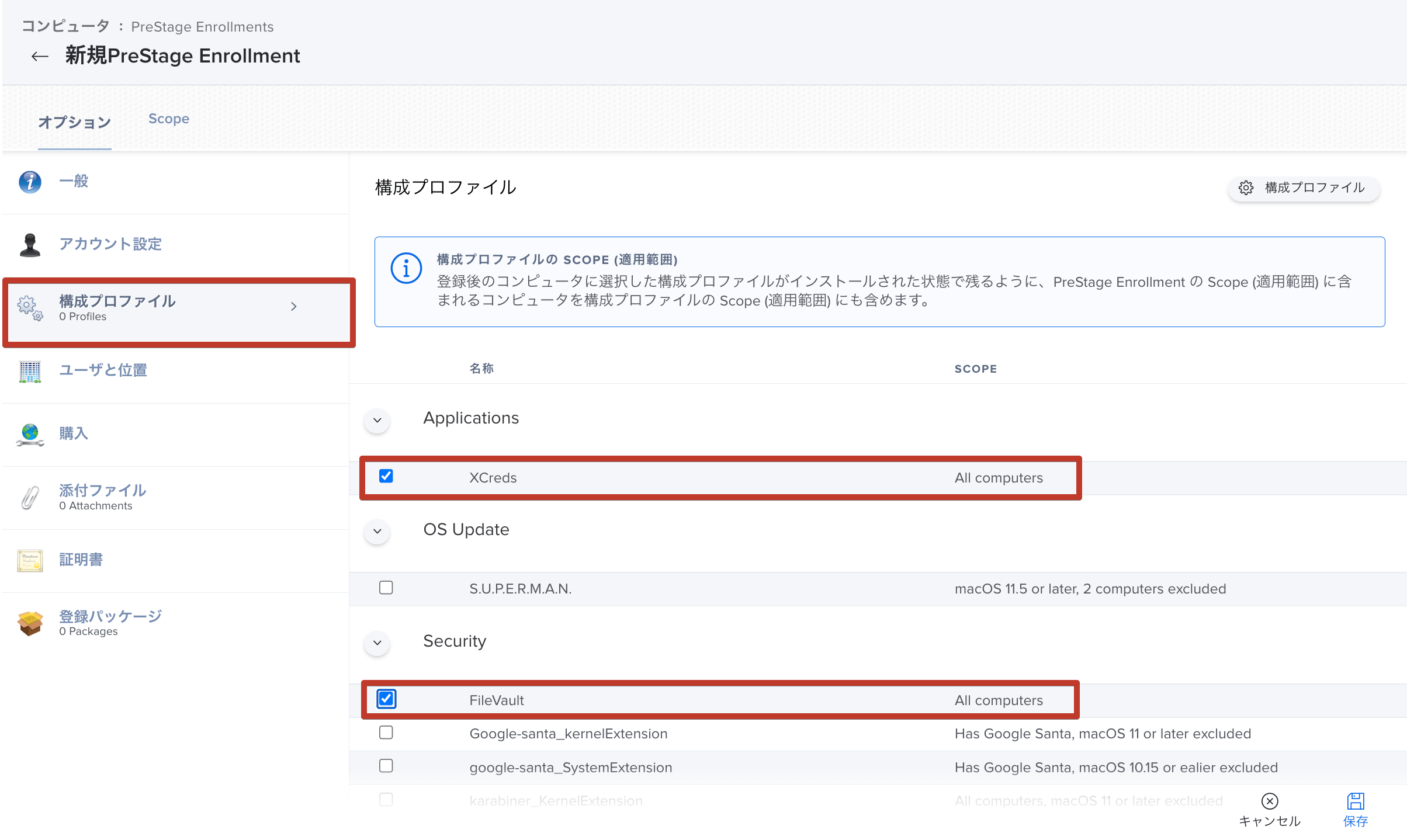Click the person icon for アカウント設定
1407x840 pixels.
point(30,245)
